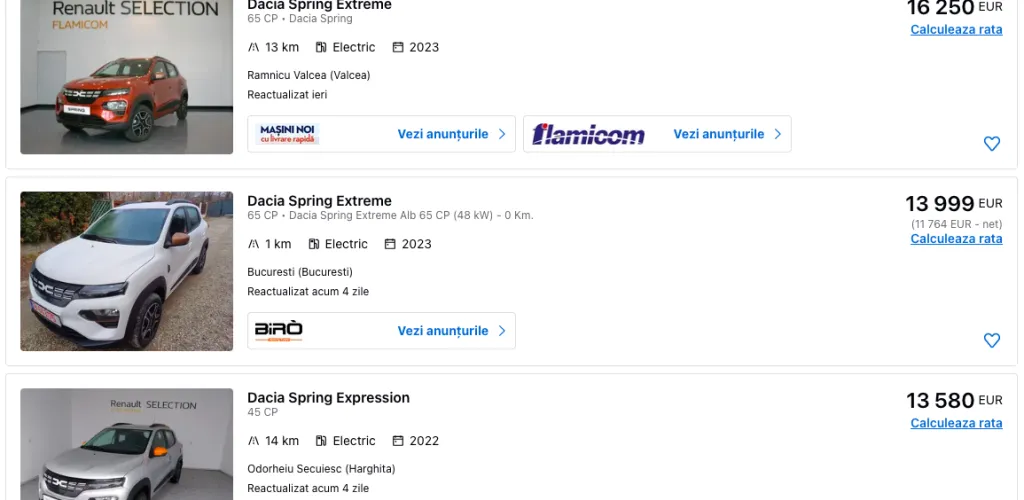Open 'Calculeaza rata' for the 13 999 EUR car
1024x500 pixels.
tap(956, 239)
